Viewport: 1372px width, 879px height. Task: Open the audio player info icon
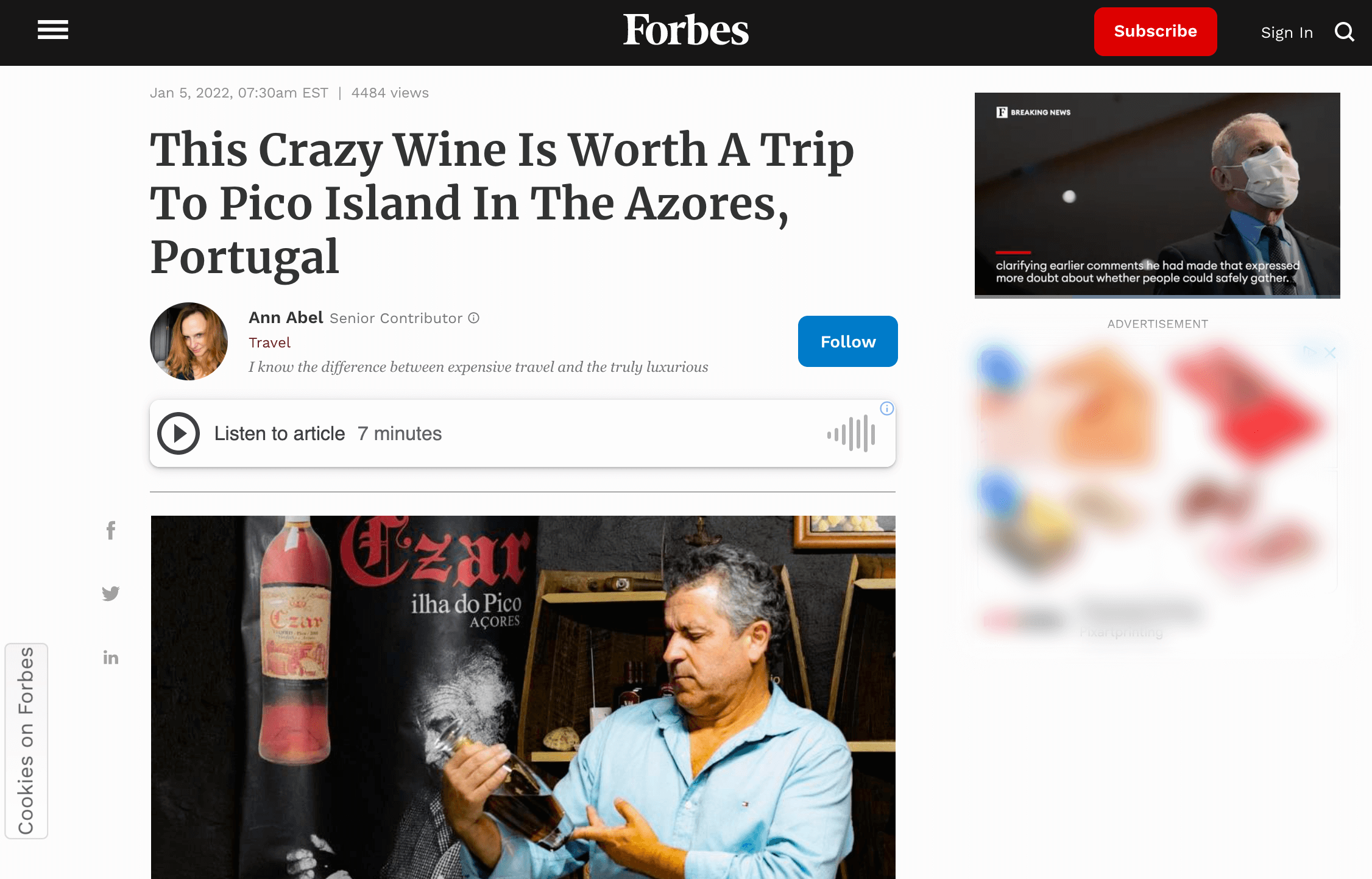887,408
